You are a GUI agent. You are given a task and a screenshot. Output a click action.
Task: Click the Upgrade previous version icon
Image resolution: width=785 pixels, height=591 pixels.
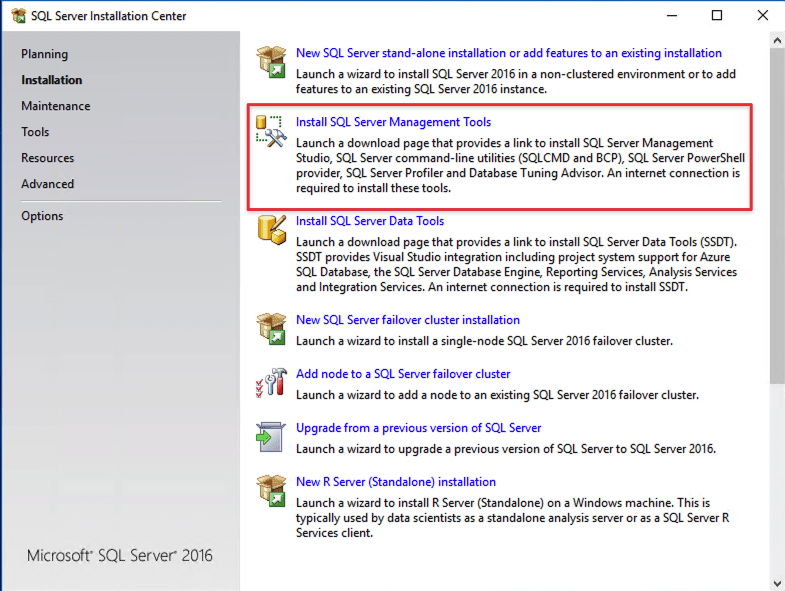[271, 436]
